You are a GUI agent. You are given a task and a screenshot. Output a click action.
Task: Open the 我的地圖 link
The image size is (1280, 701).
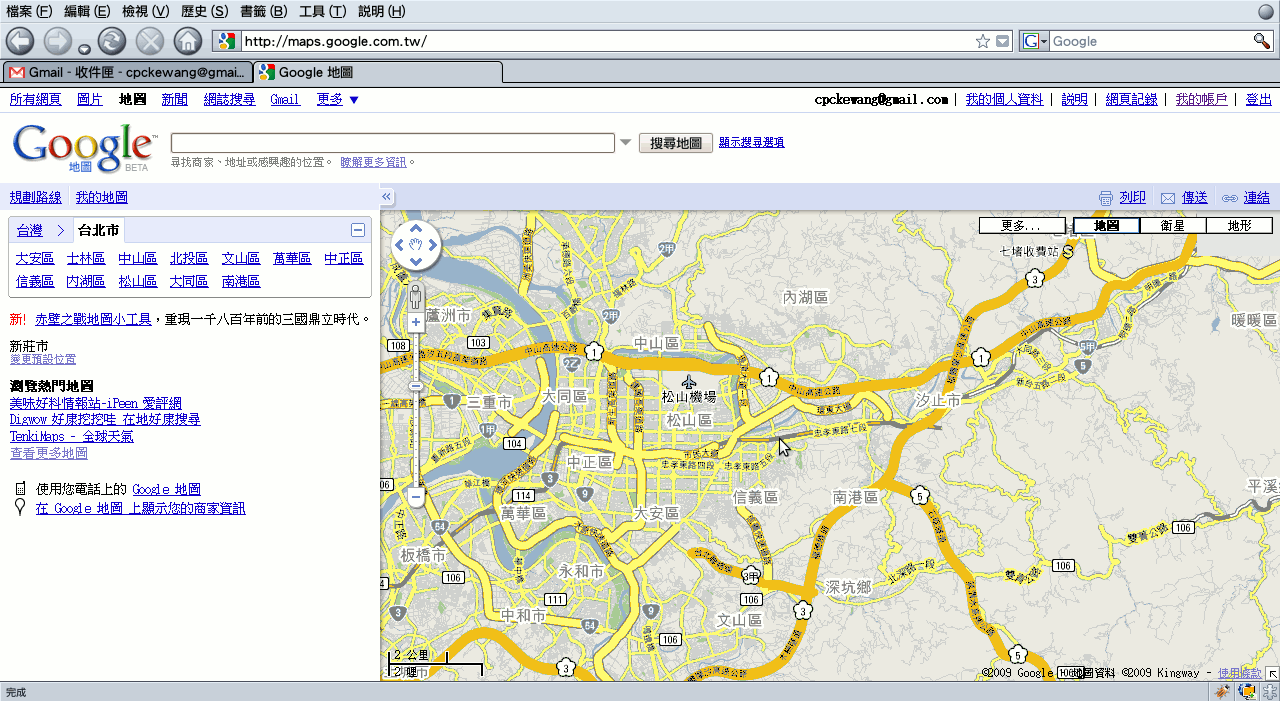pos(102,197)
